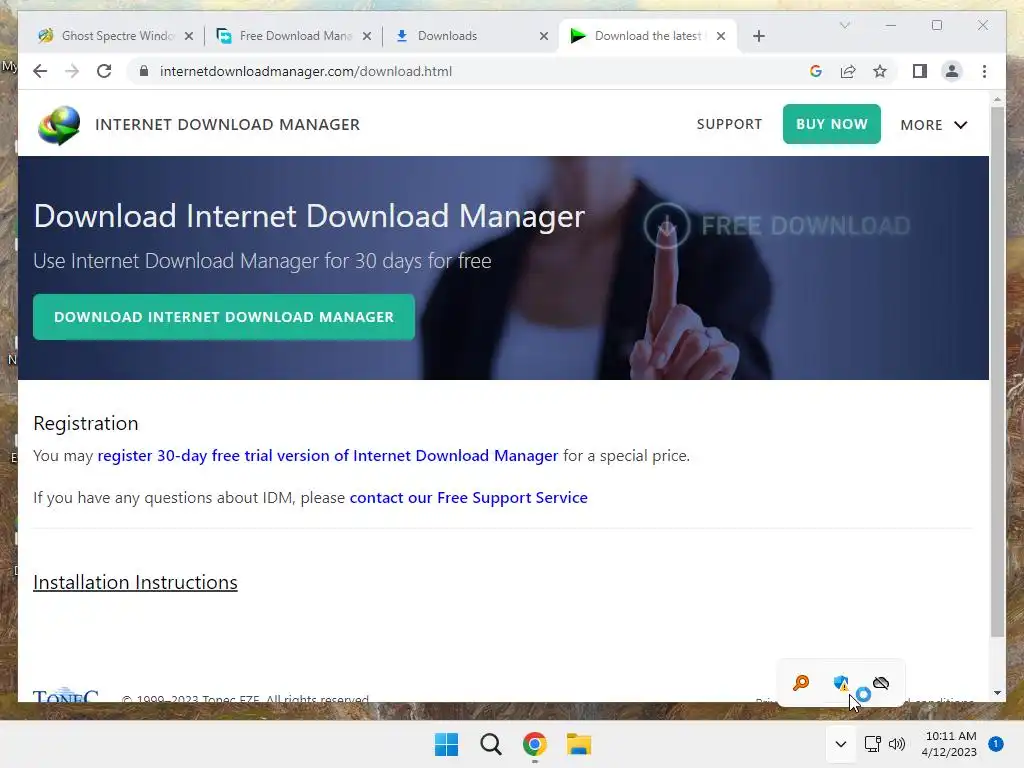Click the Chrome taskbar icon
1024x768 pixels.
534,744
